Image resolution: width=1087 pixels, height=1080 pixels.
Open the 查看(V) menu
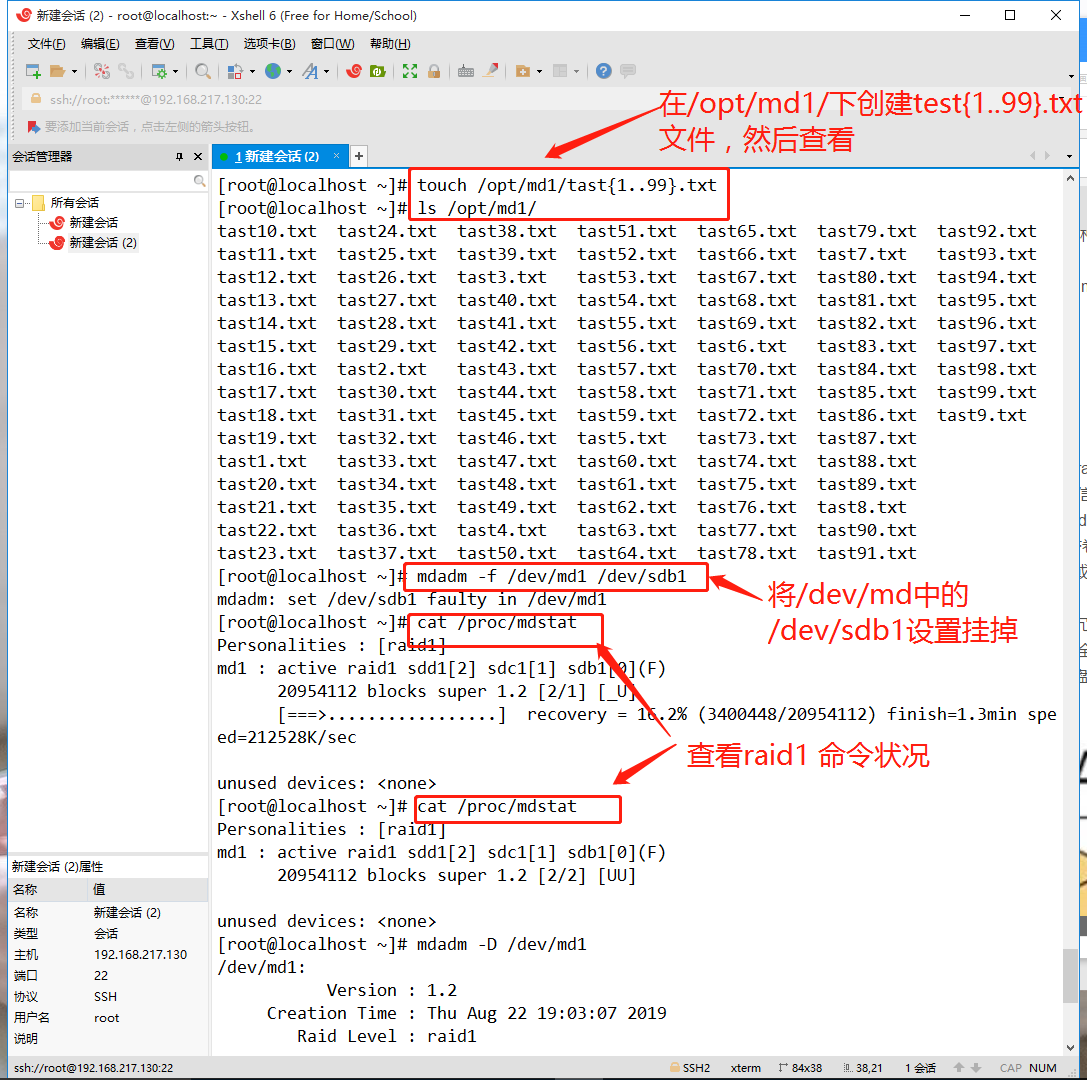pyautogui.click(x=154, y=44)
